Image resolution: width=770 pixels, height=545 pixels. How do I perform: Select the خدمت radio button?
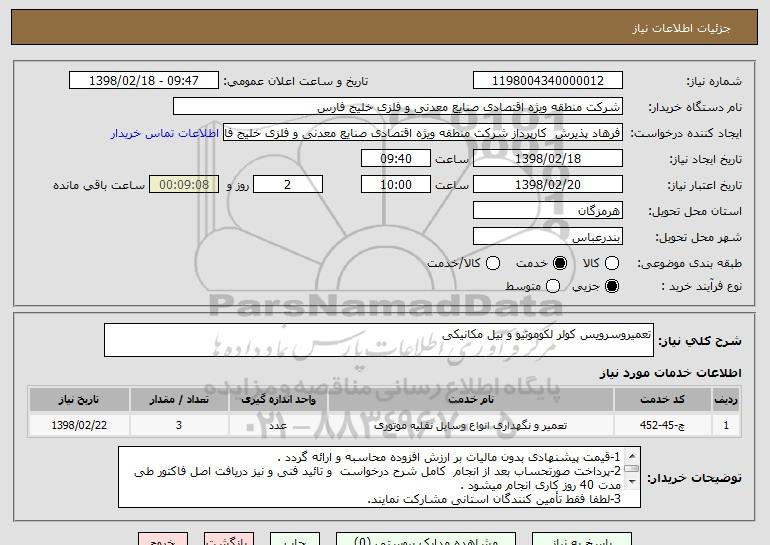(x=560, y=263)
